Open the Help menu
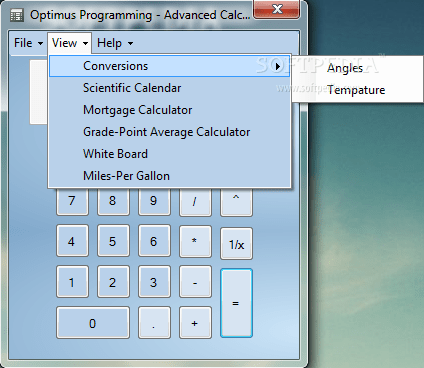Image resolution: width=424 pixels, height=368 pixels. (x=115, y=43)
